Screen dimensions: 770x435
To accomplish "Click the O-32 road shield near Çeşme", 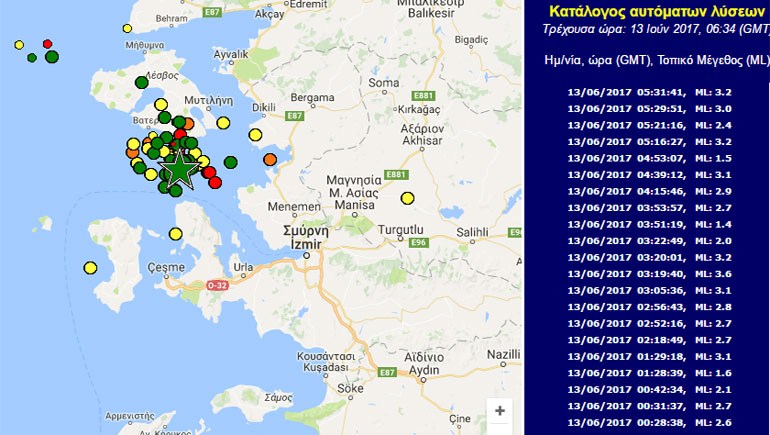I will pos(217,286).
